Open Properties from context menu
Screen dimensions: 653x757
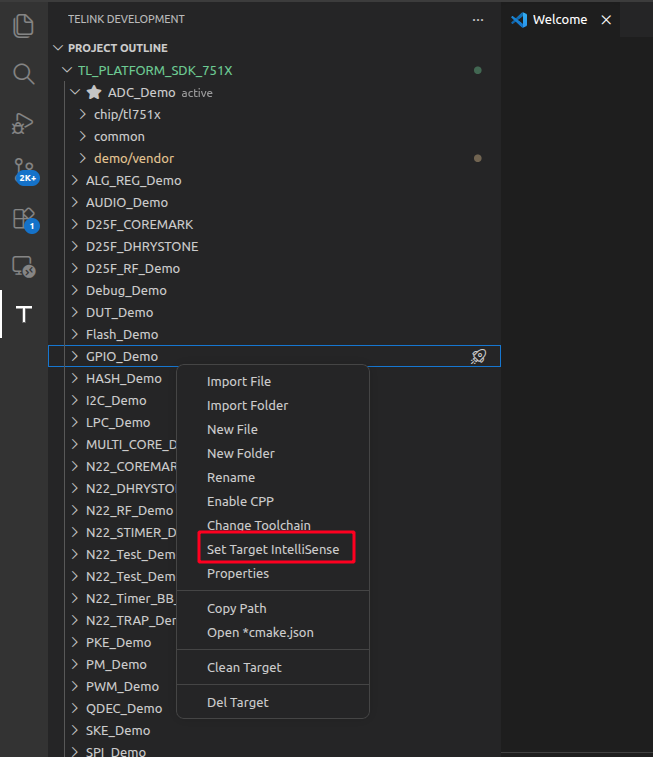(x=273, y=574)
